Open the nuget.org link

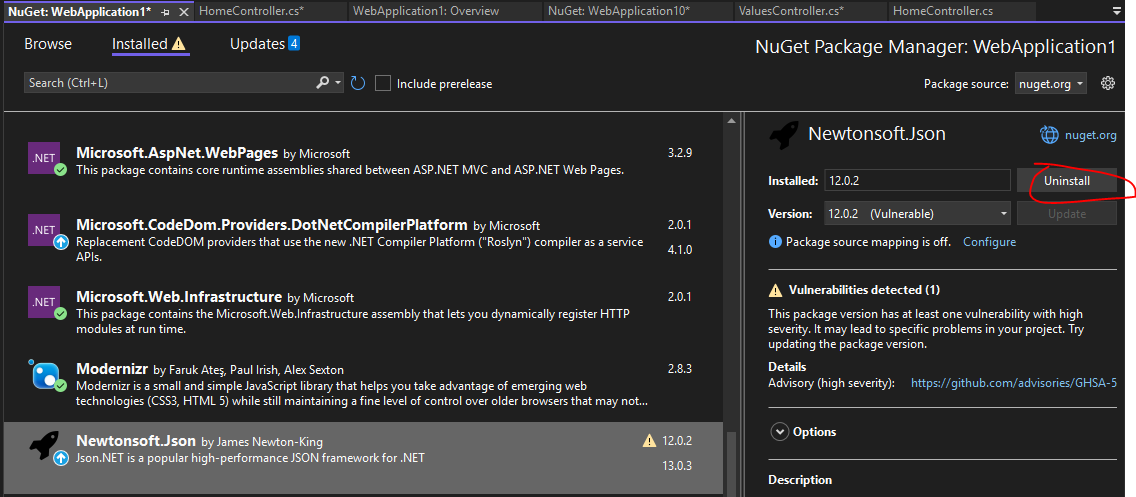[x=1090, y=135]
